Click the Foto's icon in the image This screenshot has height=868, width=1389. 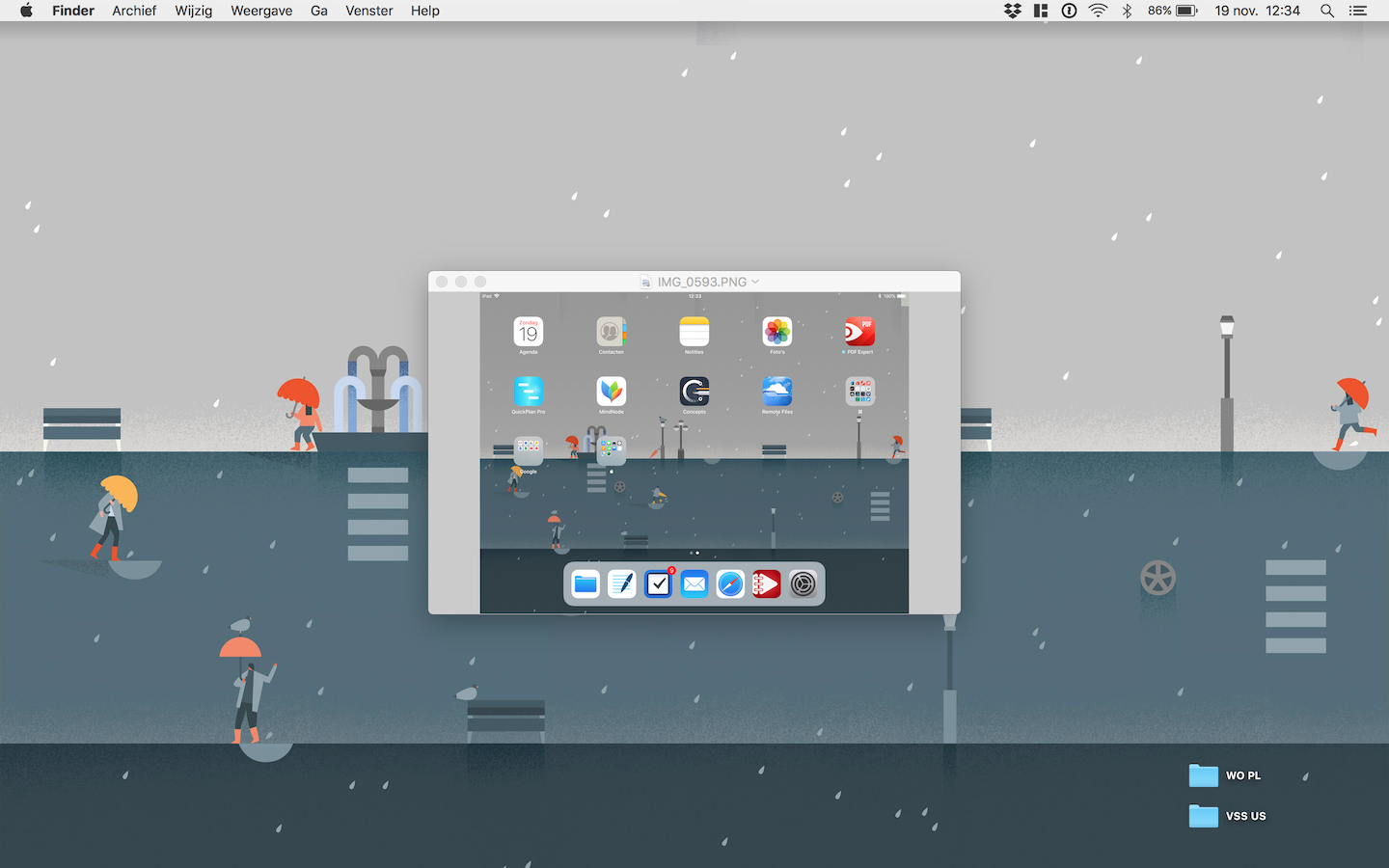pos(777,332)
